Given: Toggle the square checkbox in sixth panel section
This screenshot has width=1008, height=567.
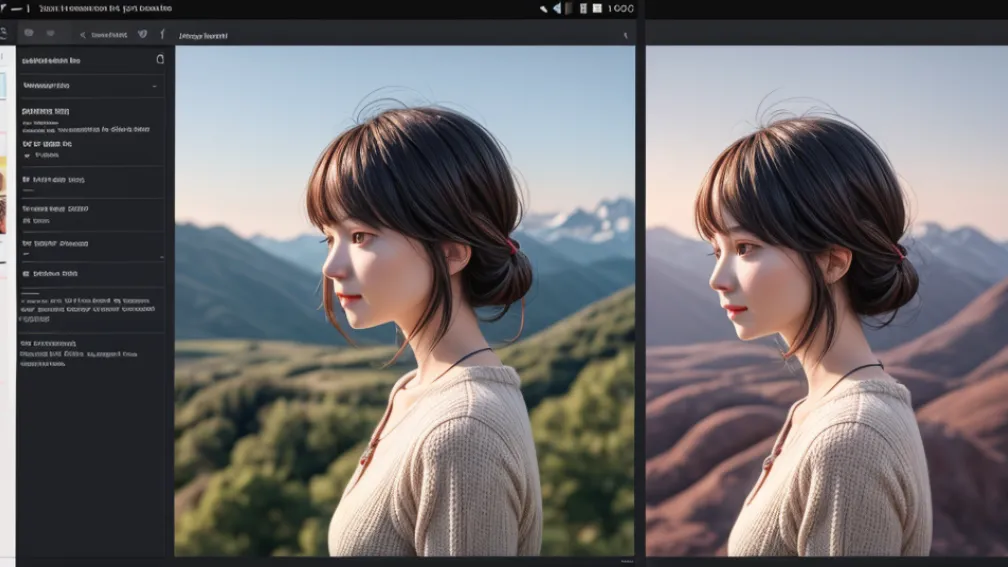Looking at the screenshot, I should pos(26,274).
